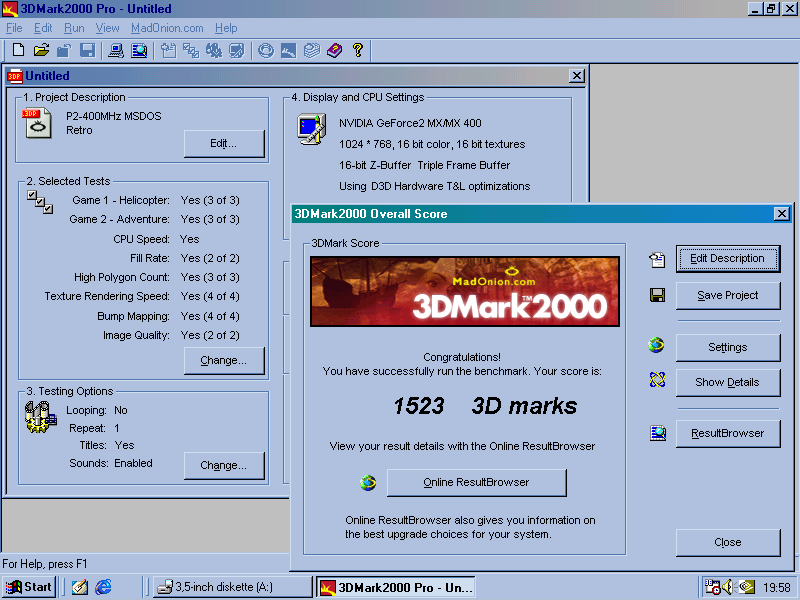The width and height of the screenshot is (800, 600).
Task: Click the Task Scheduler tray icon
Action: tap(712, 587)
